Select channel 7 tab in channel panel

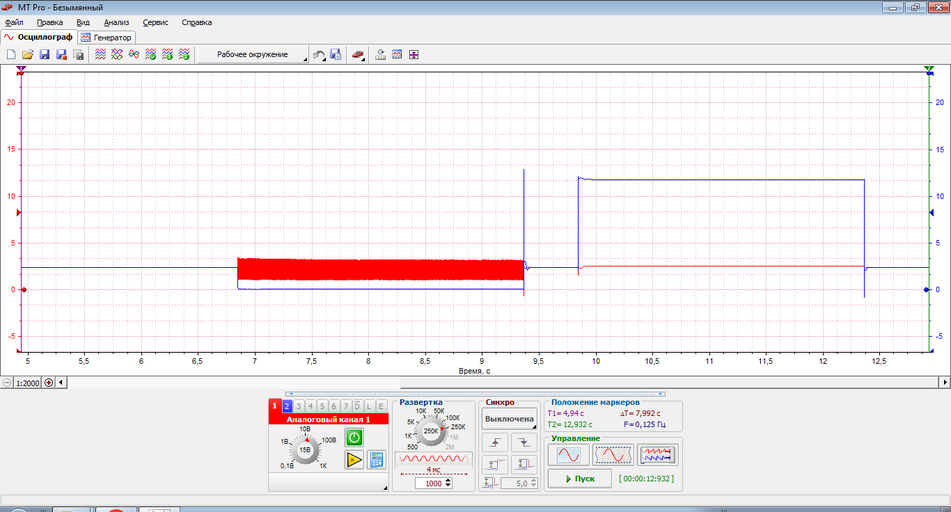pyautogui.click(x=346, y=406)
